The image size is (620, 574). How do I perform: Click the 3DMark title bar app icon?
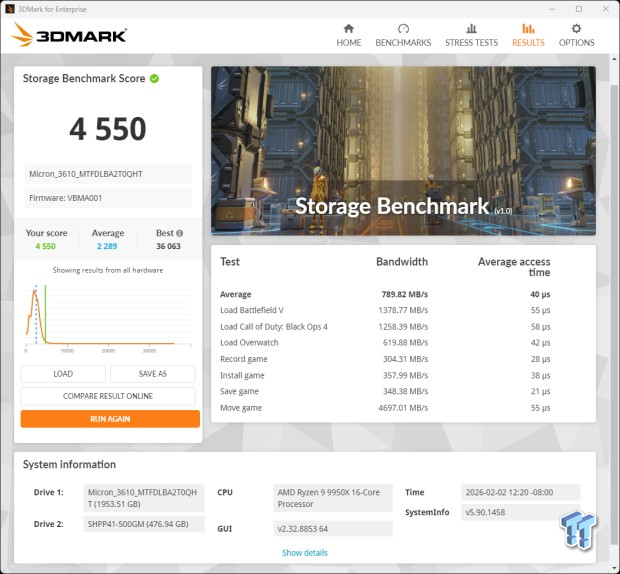tap(9, 8)
